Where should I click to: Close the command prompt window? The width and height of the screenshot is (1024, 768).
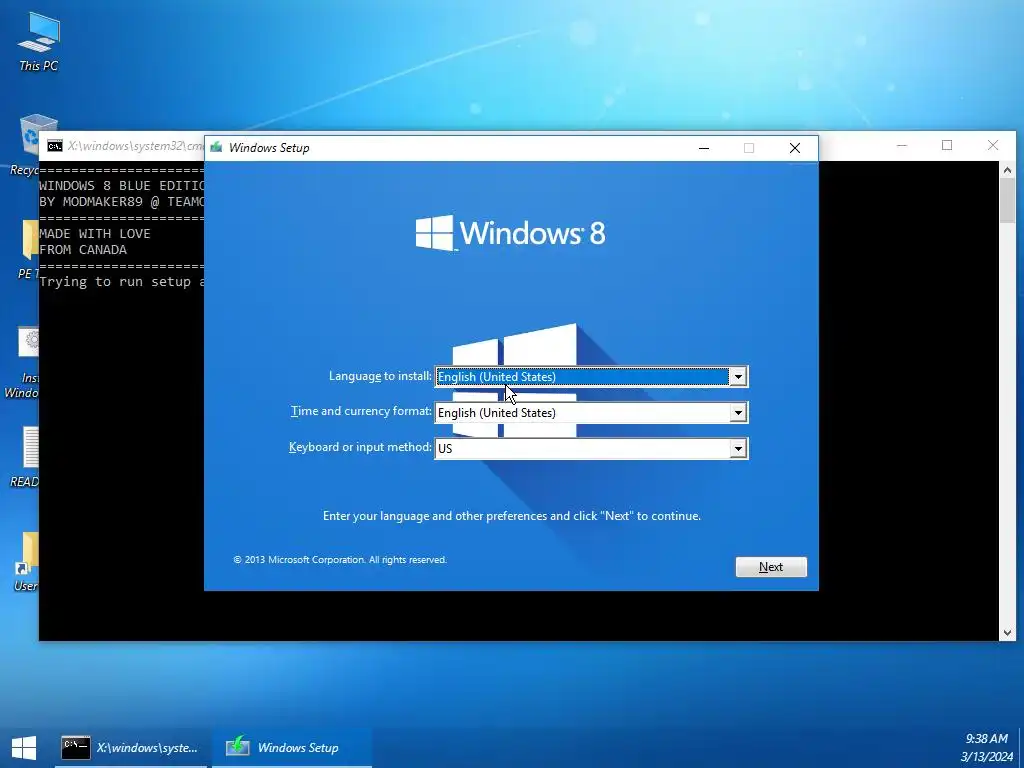[993, 145]
